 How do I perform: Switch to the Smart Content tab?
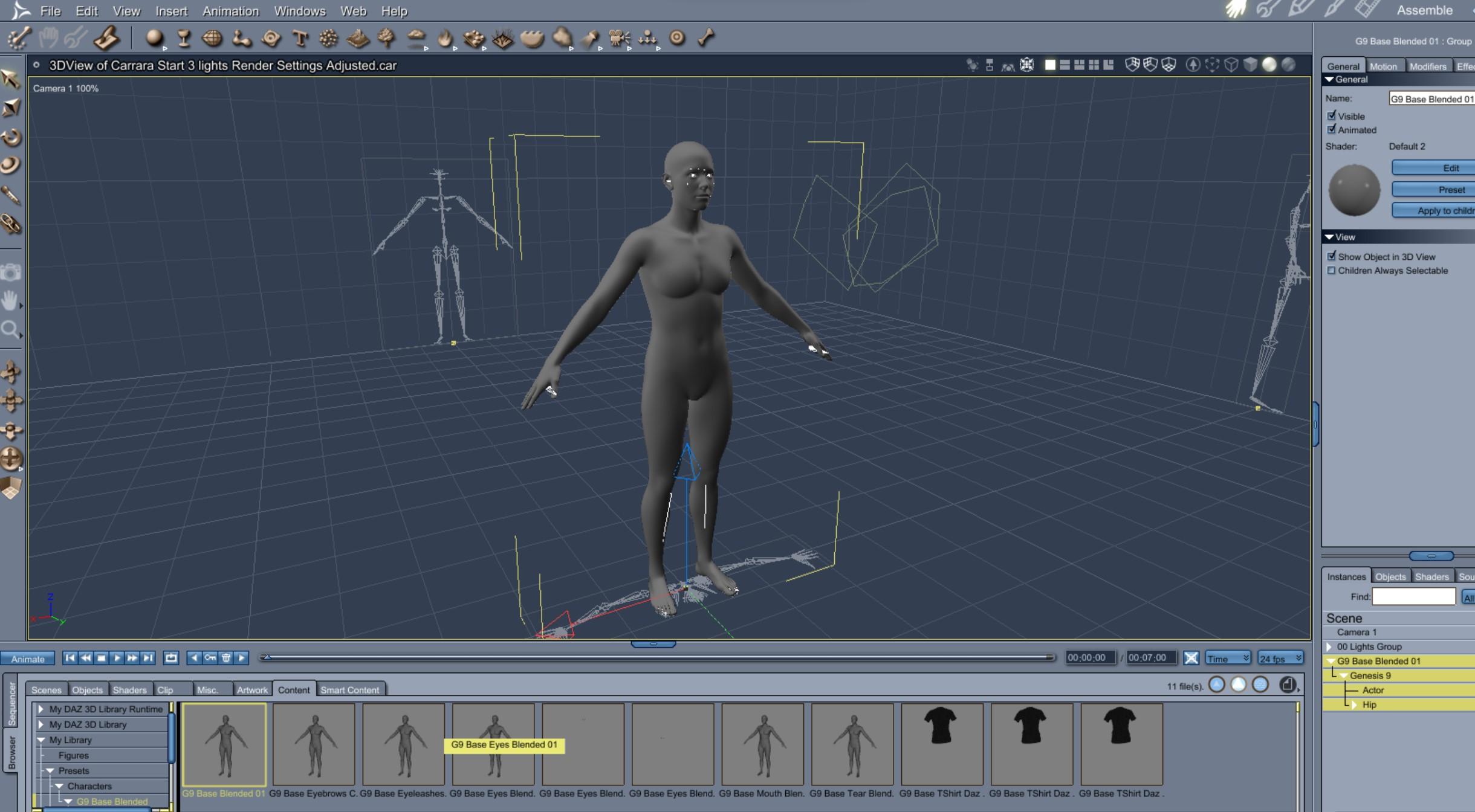point(349,690)
